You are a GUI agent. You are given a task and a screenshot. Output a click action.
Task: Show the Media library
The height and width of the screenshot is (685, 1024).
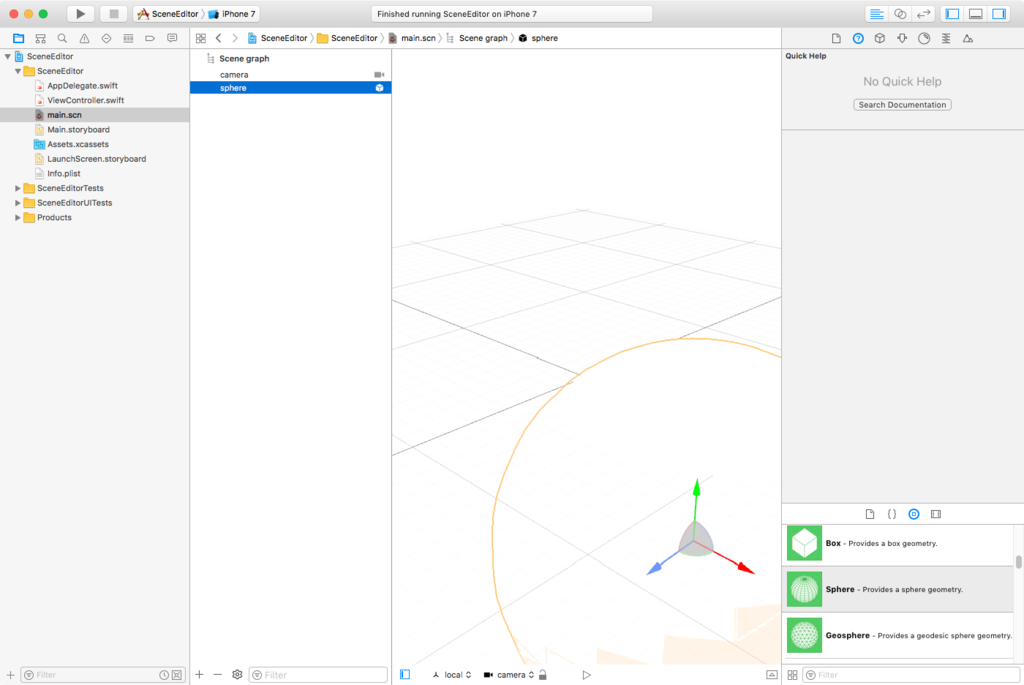(936, 514)
